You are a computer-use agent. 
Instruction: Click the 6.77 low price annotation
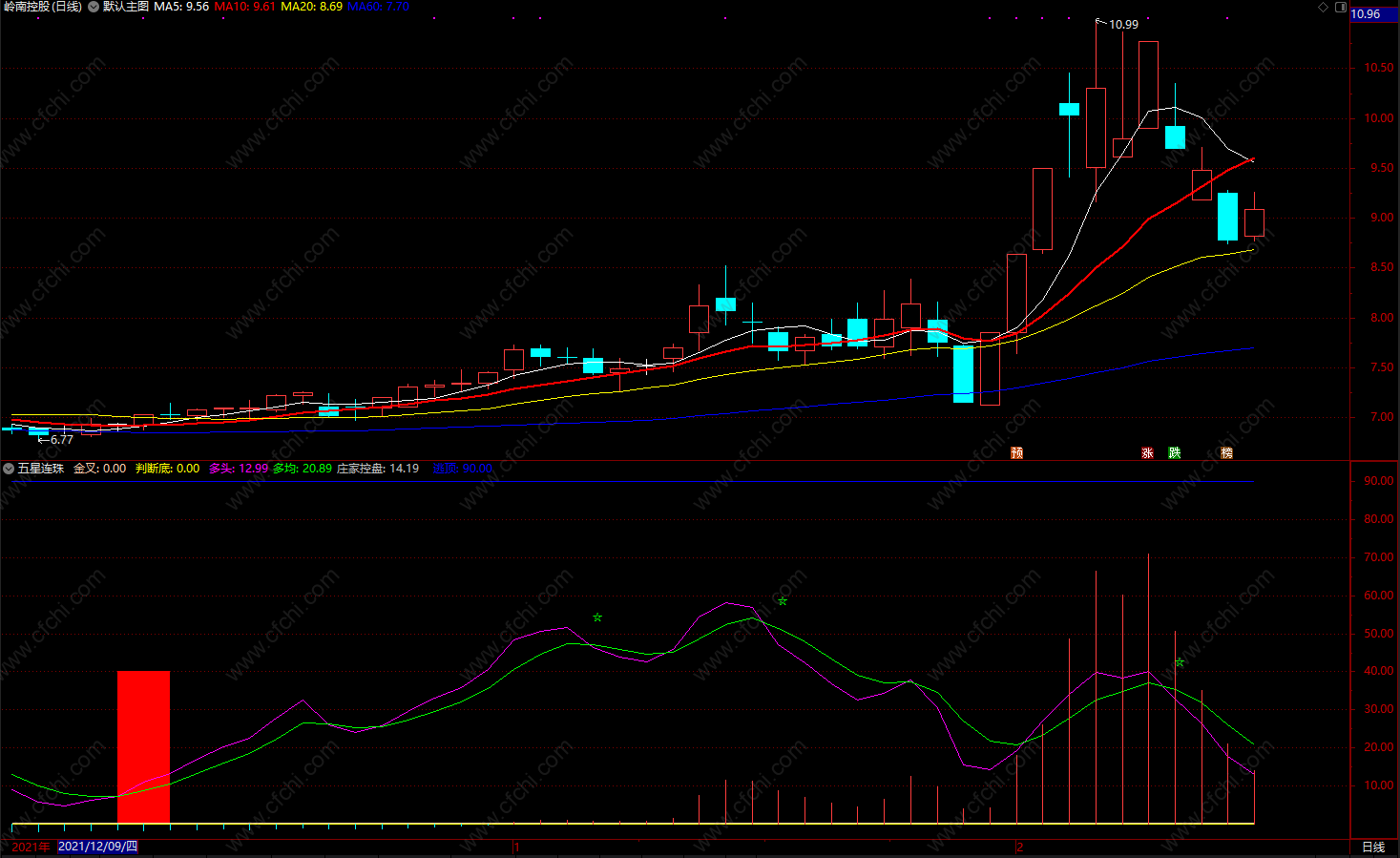pyautogui.click(x=62, y=440)
